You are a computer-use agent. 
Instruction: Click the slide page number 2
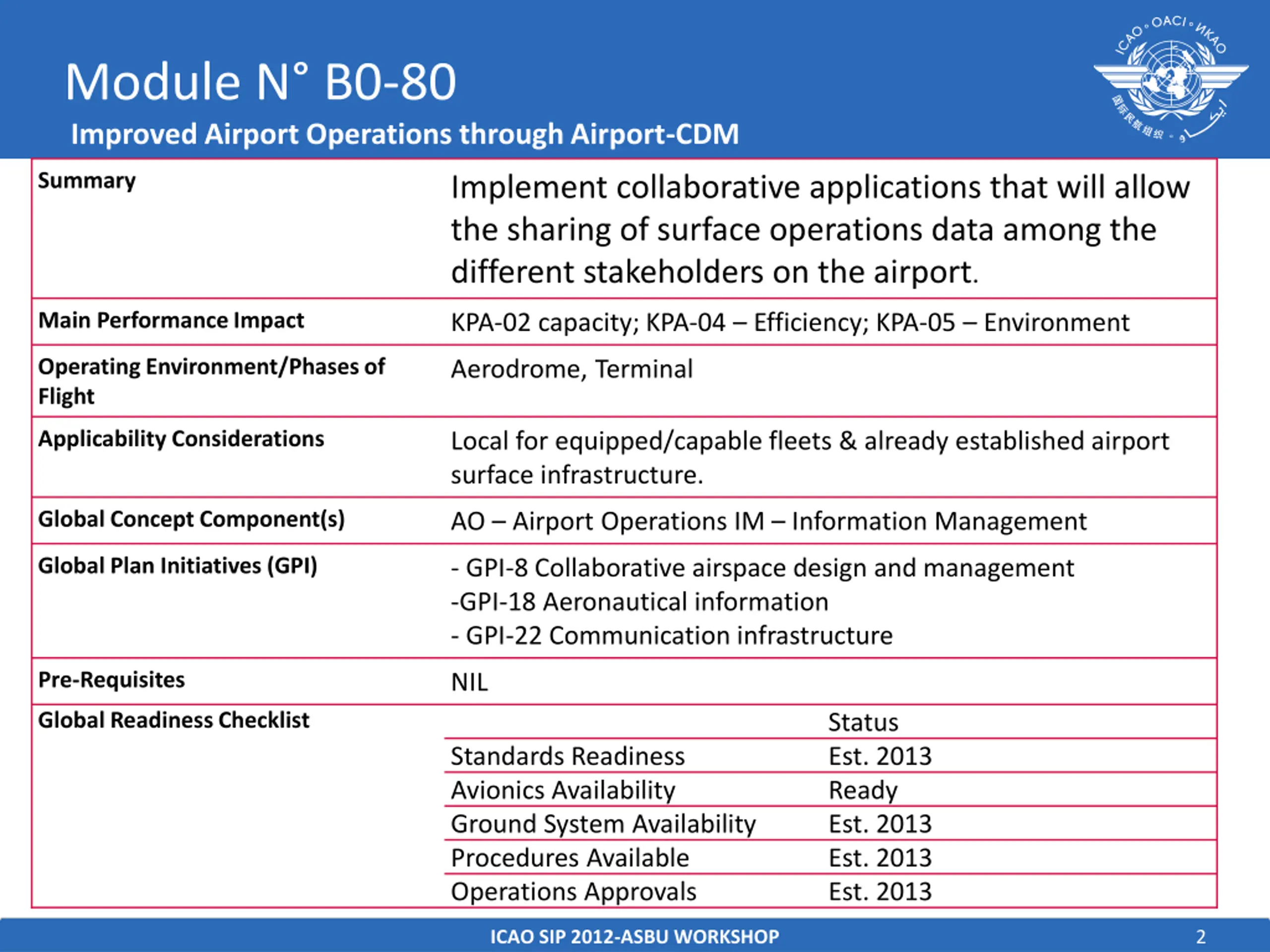coord(1201,937)
